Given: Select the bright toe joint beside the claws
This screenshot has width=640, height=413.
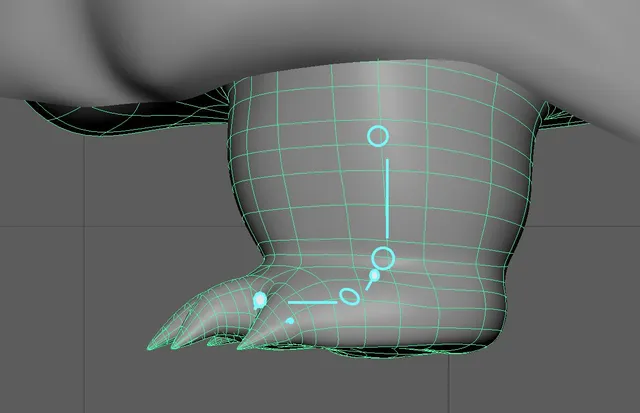Looking at the screenshot, I should (x=260, y=300).
